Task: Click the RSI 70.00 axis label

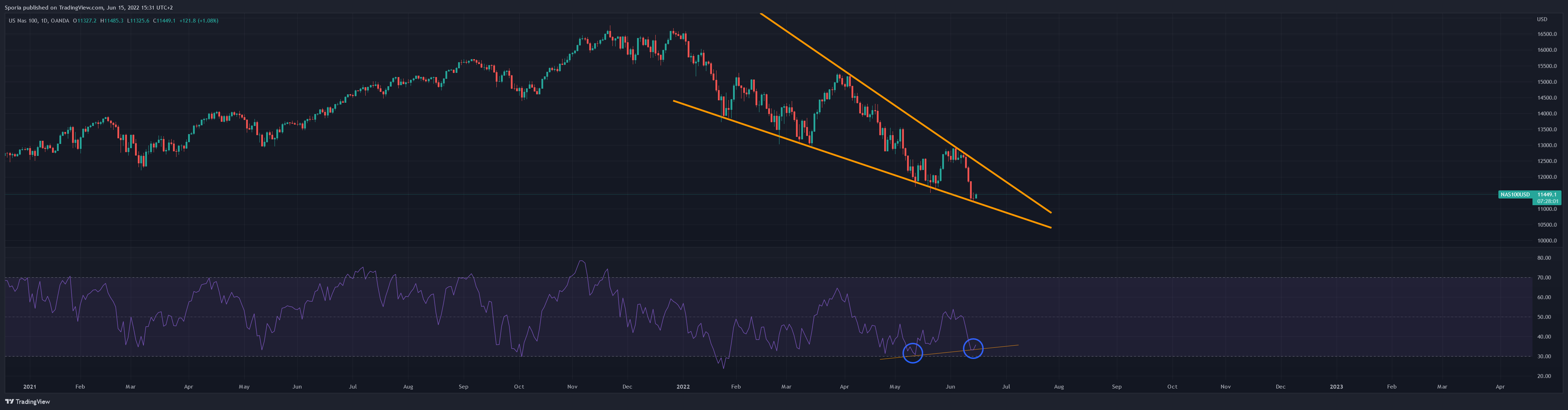Action: [x=1544, y=278]
